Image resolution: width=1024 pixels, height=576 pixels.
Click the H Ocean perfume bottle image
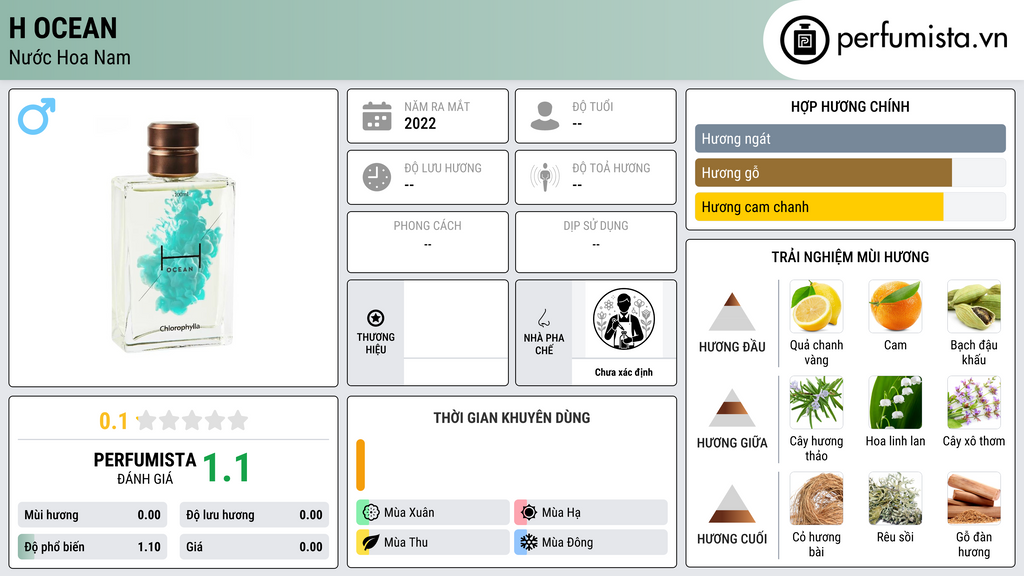coord(174,236)
